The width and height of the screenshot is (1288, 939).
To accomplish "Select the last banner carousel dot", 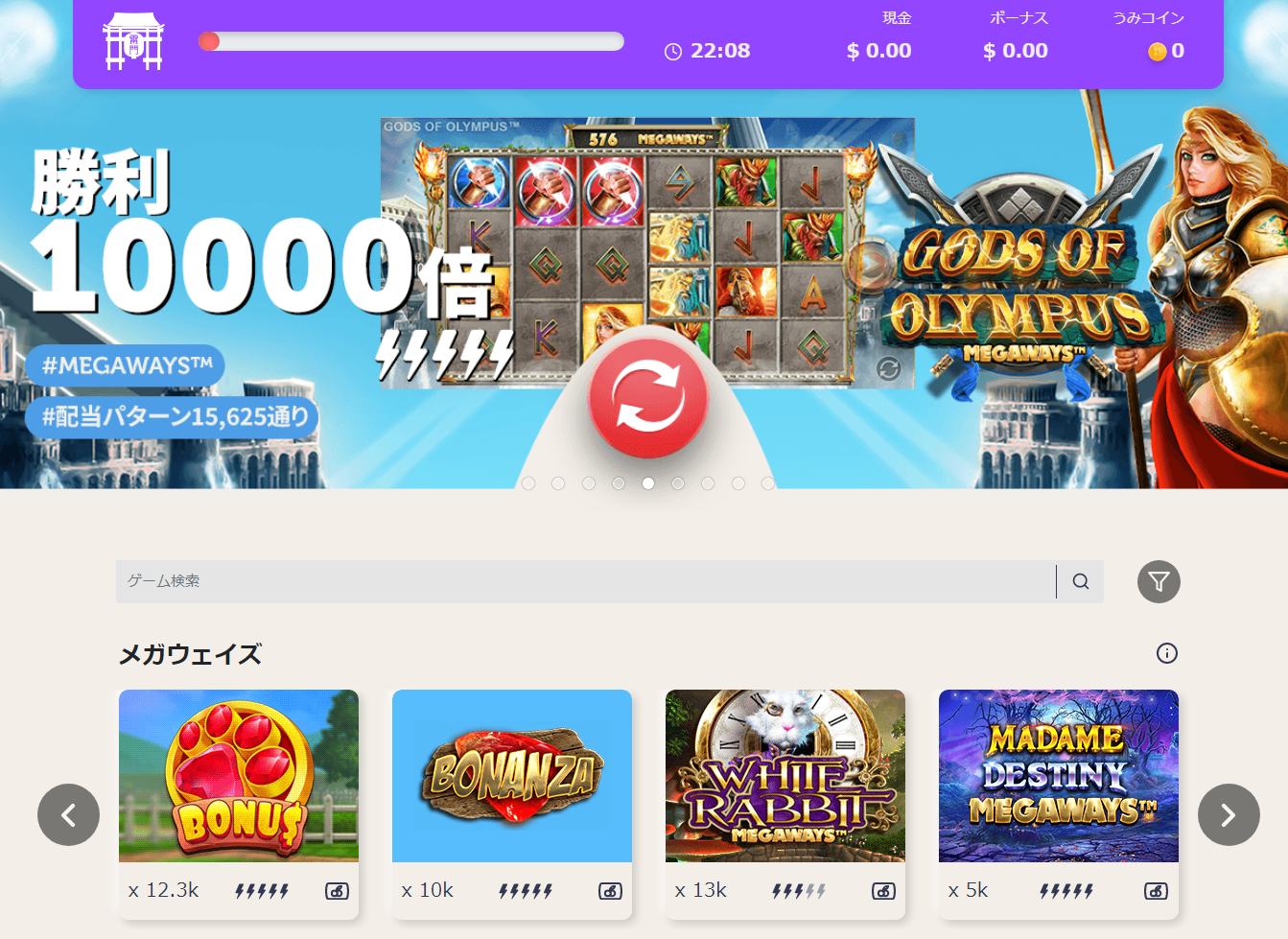I will 768,483.
